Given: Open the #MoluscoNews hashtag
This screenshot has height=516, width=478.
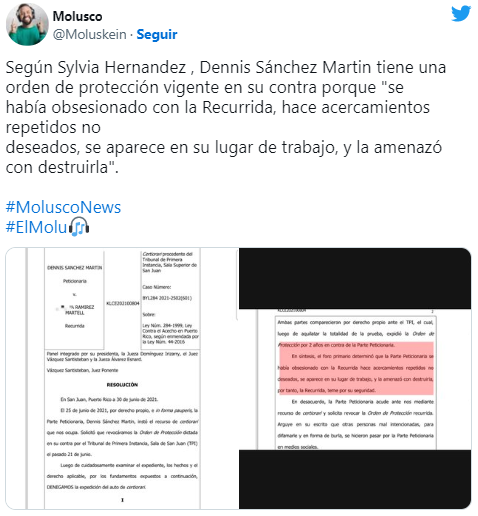Looking at the screenshot, I should (63, 207).
